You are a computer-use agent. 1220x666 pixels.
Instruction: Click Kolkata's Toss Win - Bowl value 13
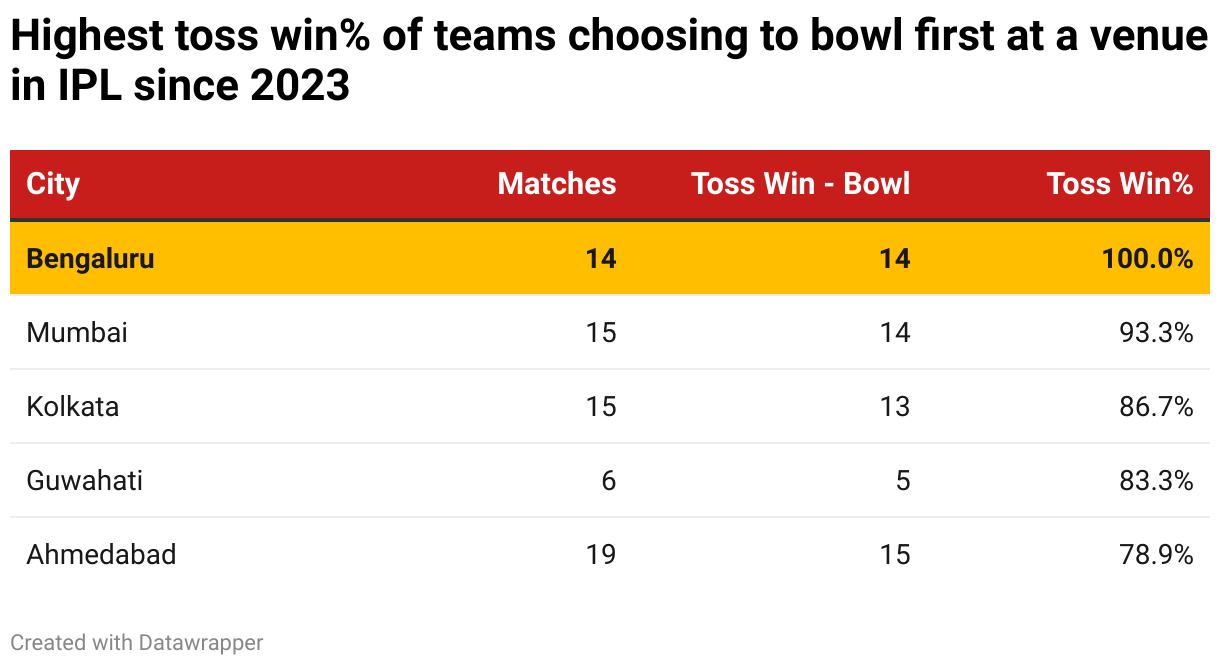[895, 406]
